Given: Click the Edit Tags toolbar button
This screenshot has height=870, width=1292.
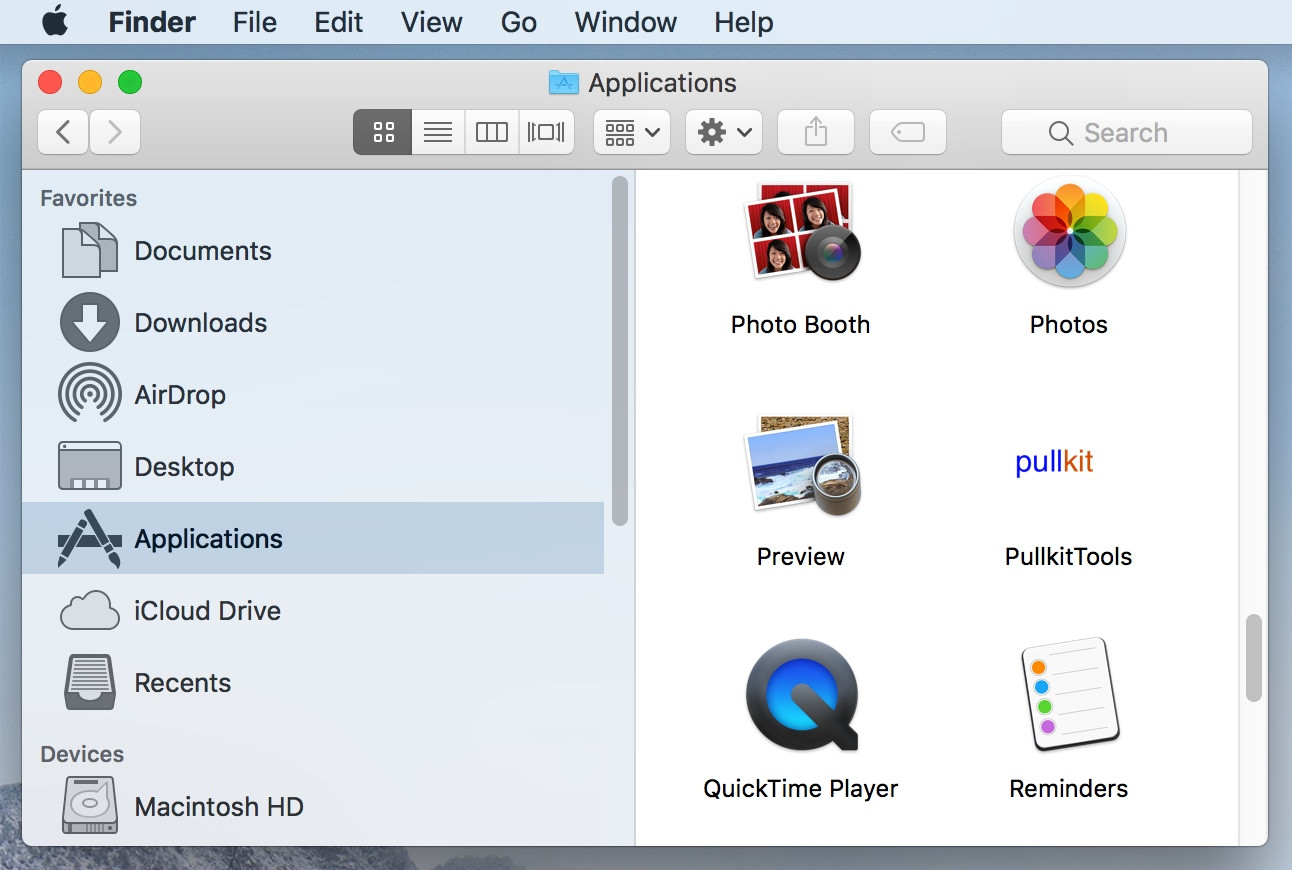Looking at the screenshot, I should click(908, 132).
